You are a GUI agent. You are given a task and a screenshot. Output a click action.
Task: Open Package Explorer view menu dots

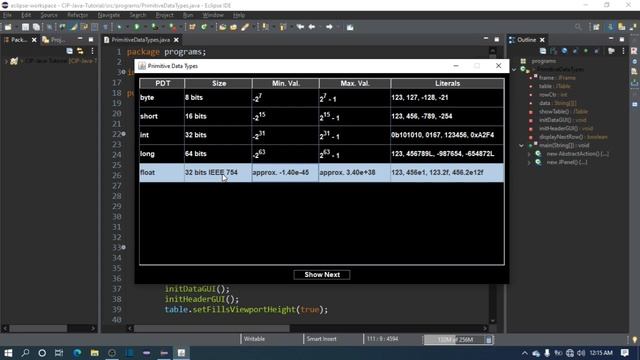click(x=93, y=51)
